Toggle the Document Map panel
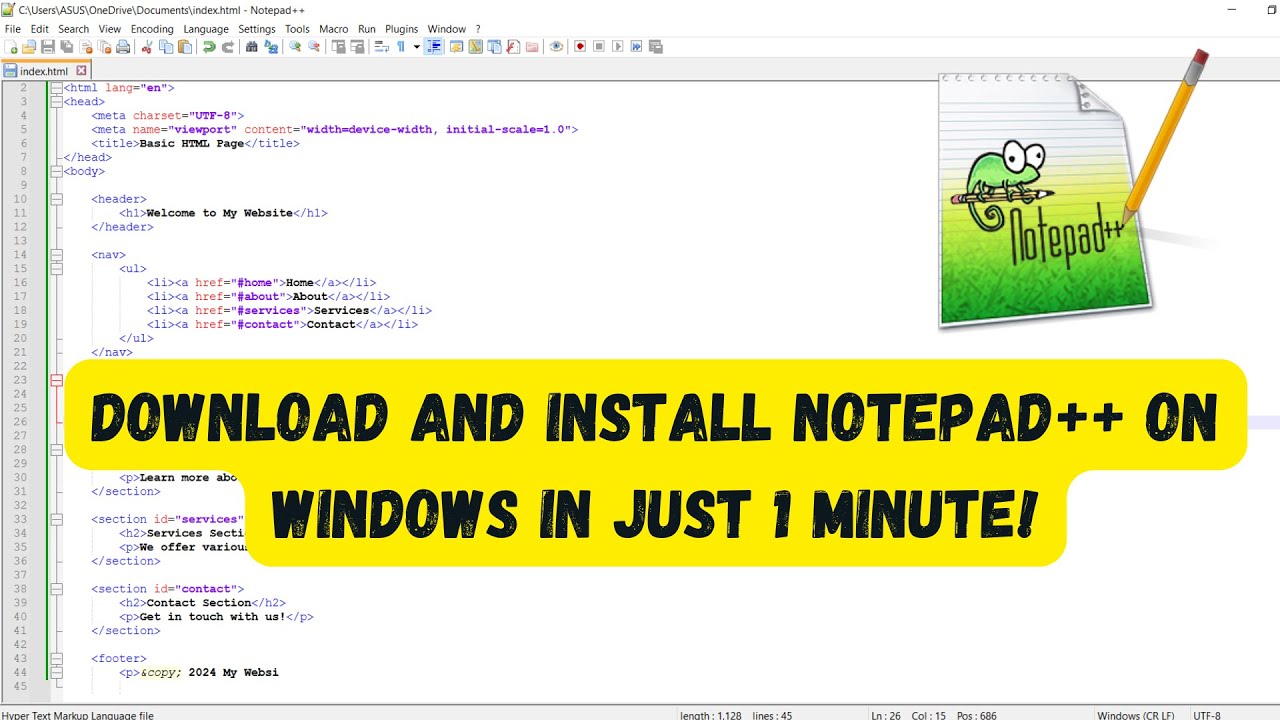Image resolution: width=1280 pixels, height=720 pixels. (x=476, y=46)
